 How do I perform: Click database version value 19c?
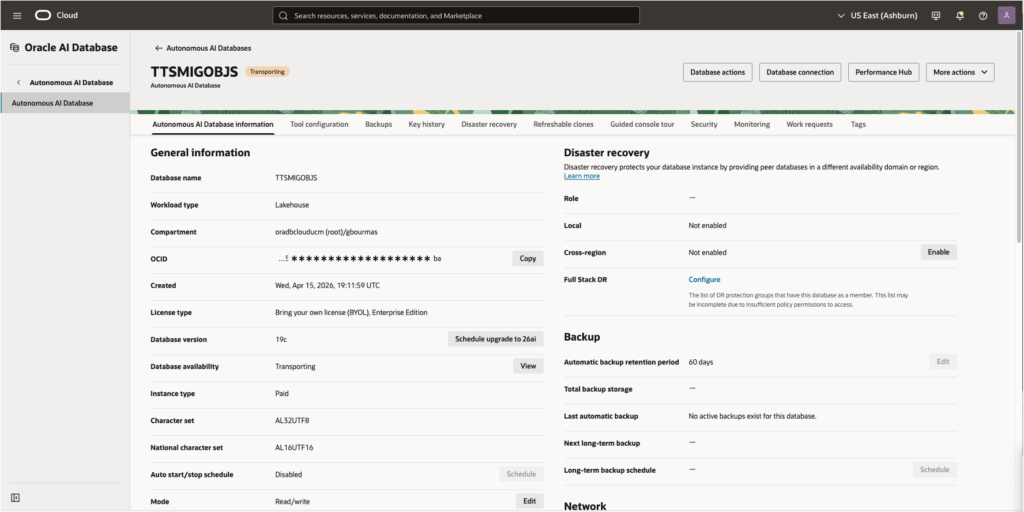(x=281, y=340)
